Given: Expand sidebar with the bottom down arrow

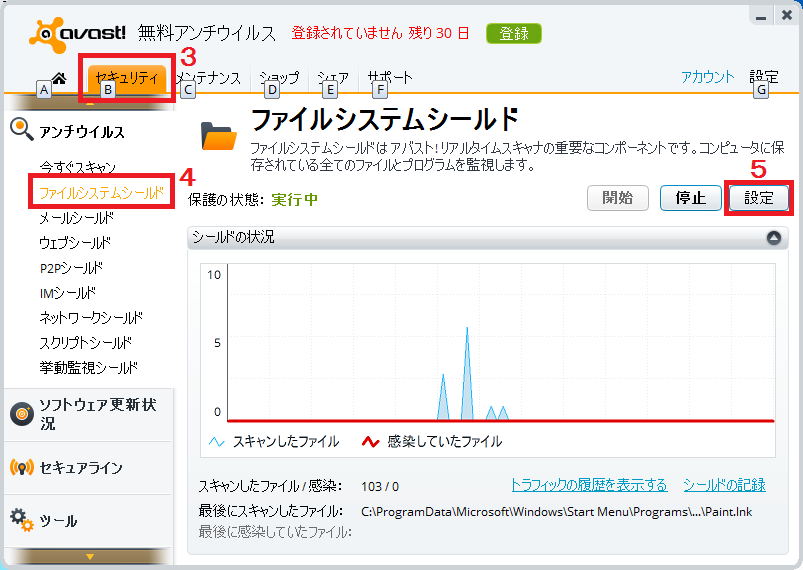Looking at the screenshot, I should pos(89,556).
